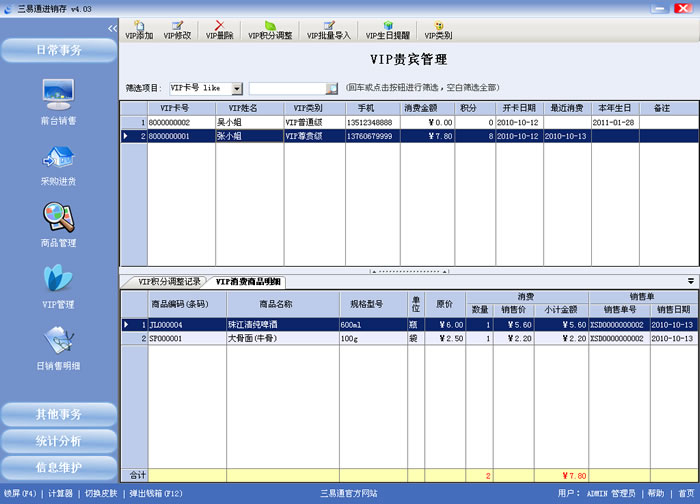Click the 商品名称 column header
The width and height of the screenshot is (700, 504).
283,304
